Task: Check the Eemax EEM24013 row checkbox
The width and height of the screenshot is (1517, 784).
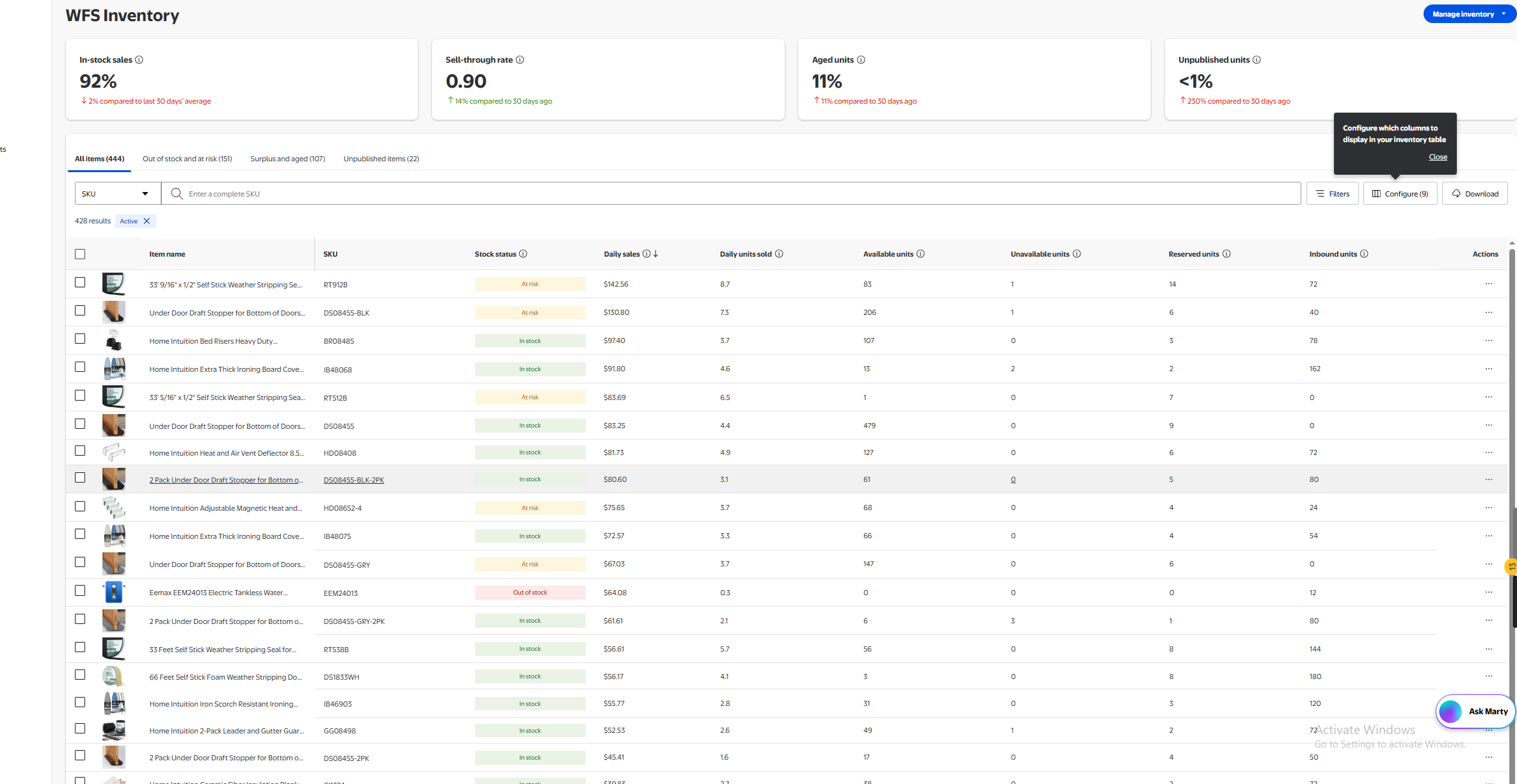Action: (80, 591)
